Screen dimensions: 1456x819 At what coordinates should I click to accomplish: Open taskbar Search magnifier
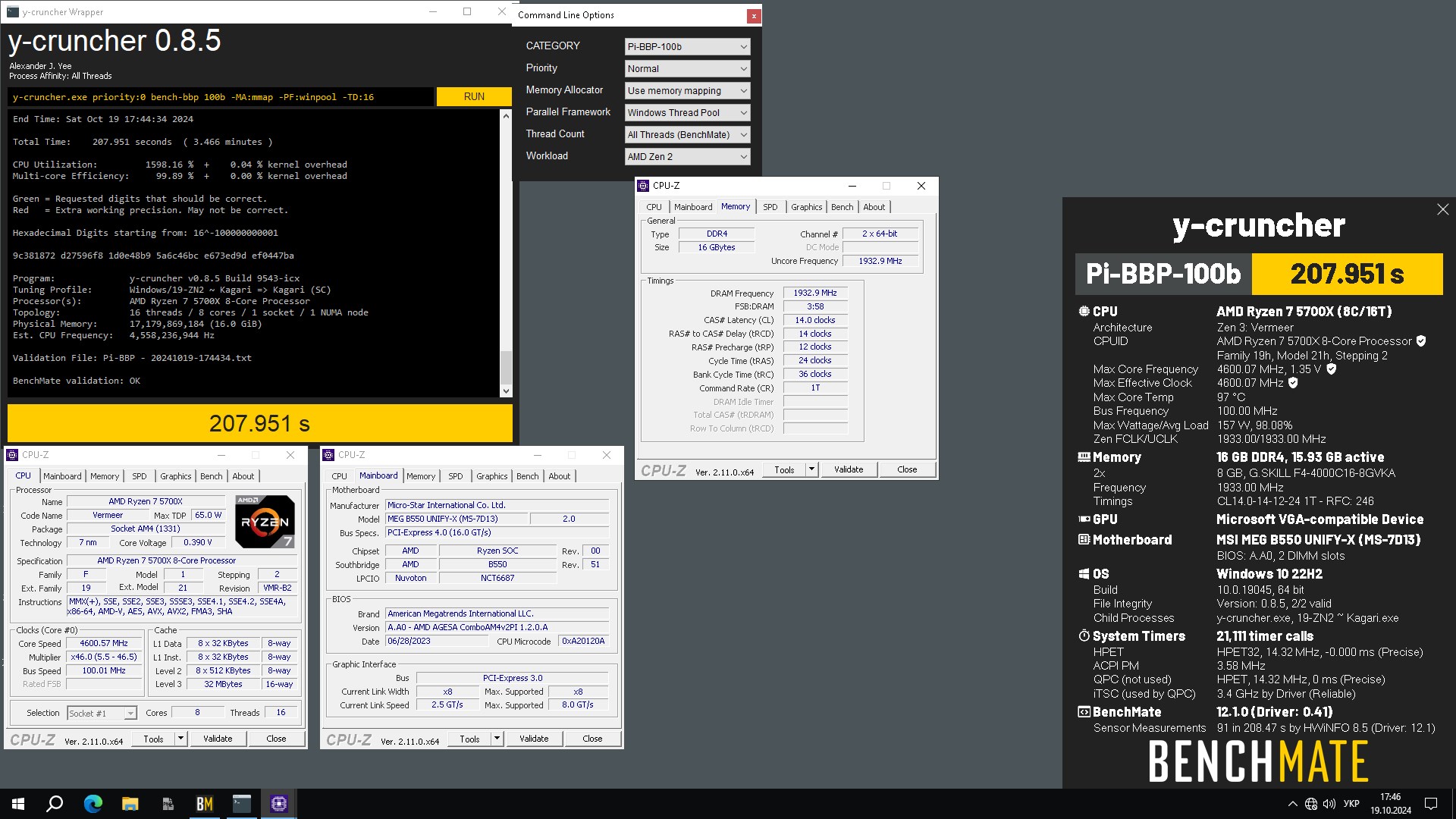pos(55,804)
